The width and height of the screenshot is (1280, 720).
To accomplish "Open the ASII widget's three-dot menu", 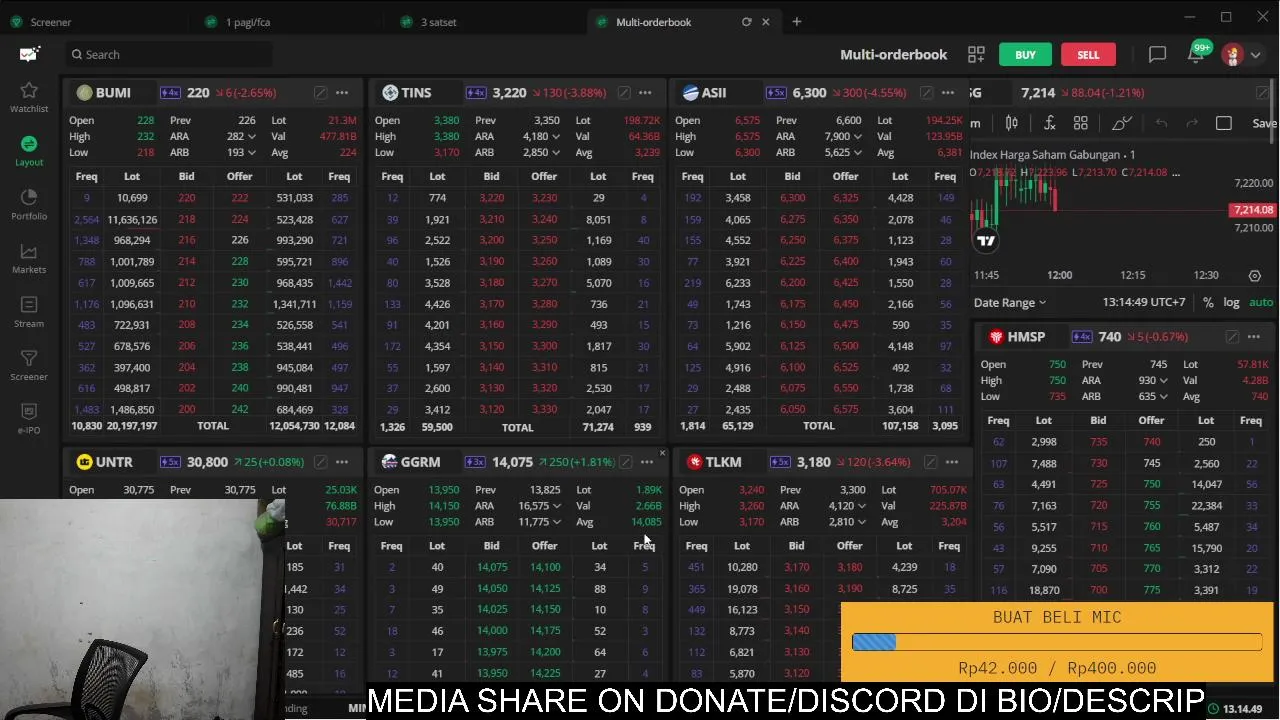I will coord(948,93).
